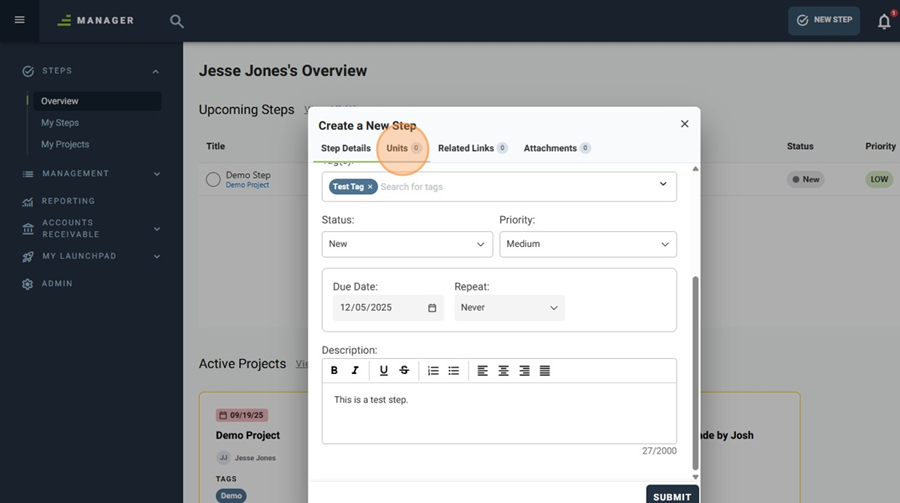This screenshot has width=900, height=503.
Task: Close the Create a New Step dialog
Action: (x=684, y=124)
